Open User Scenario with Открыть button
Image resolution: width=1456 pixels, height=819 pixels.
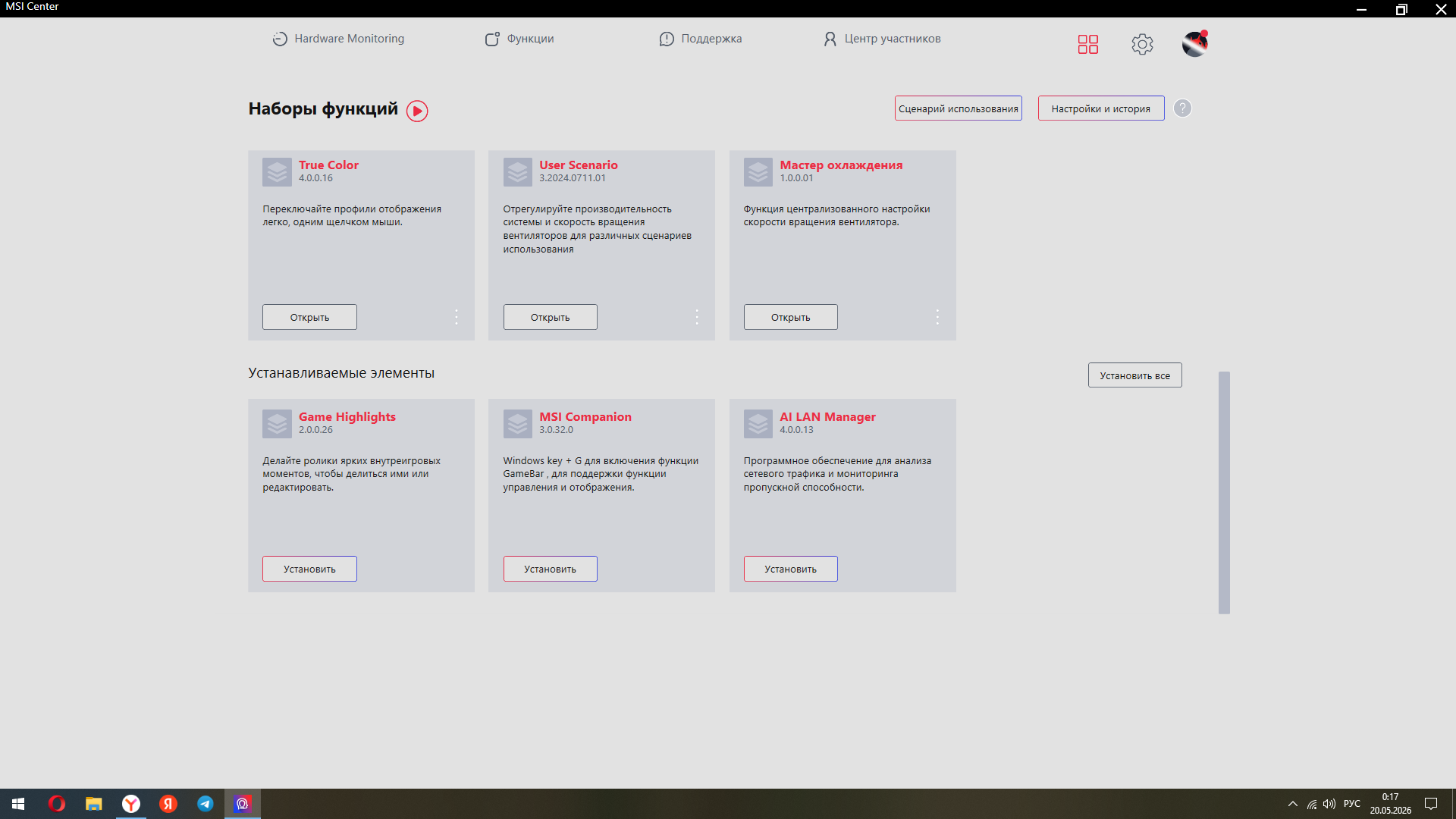[x=550, y=317]
